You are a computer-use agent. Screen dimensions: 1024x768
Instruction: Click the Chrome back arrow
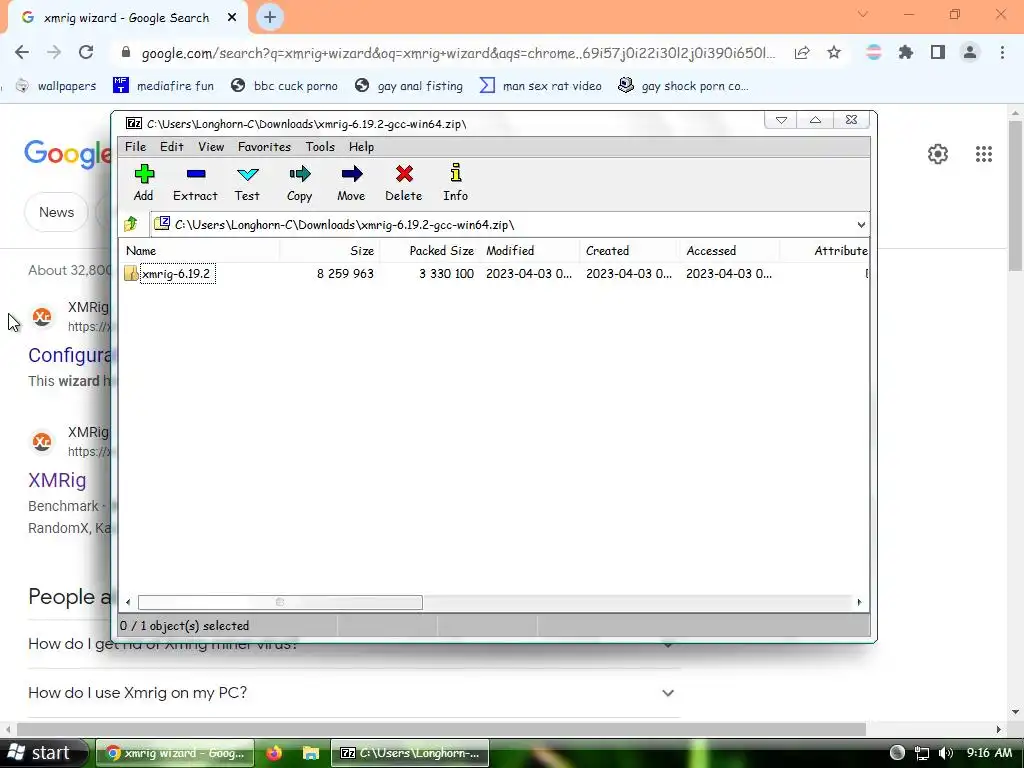pos(22,53)
